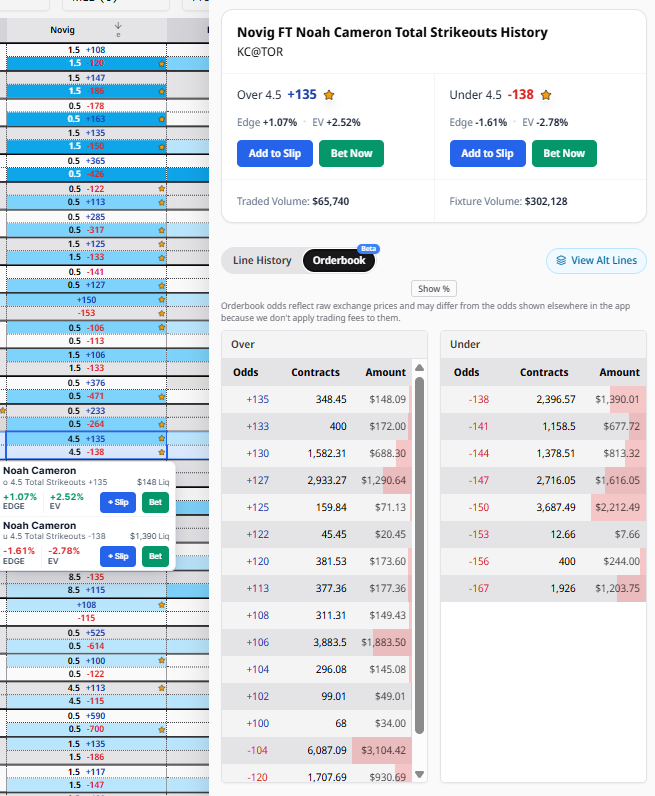Click Bet on Noah Cameron over popup card

[x=155, y=502]
